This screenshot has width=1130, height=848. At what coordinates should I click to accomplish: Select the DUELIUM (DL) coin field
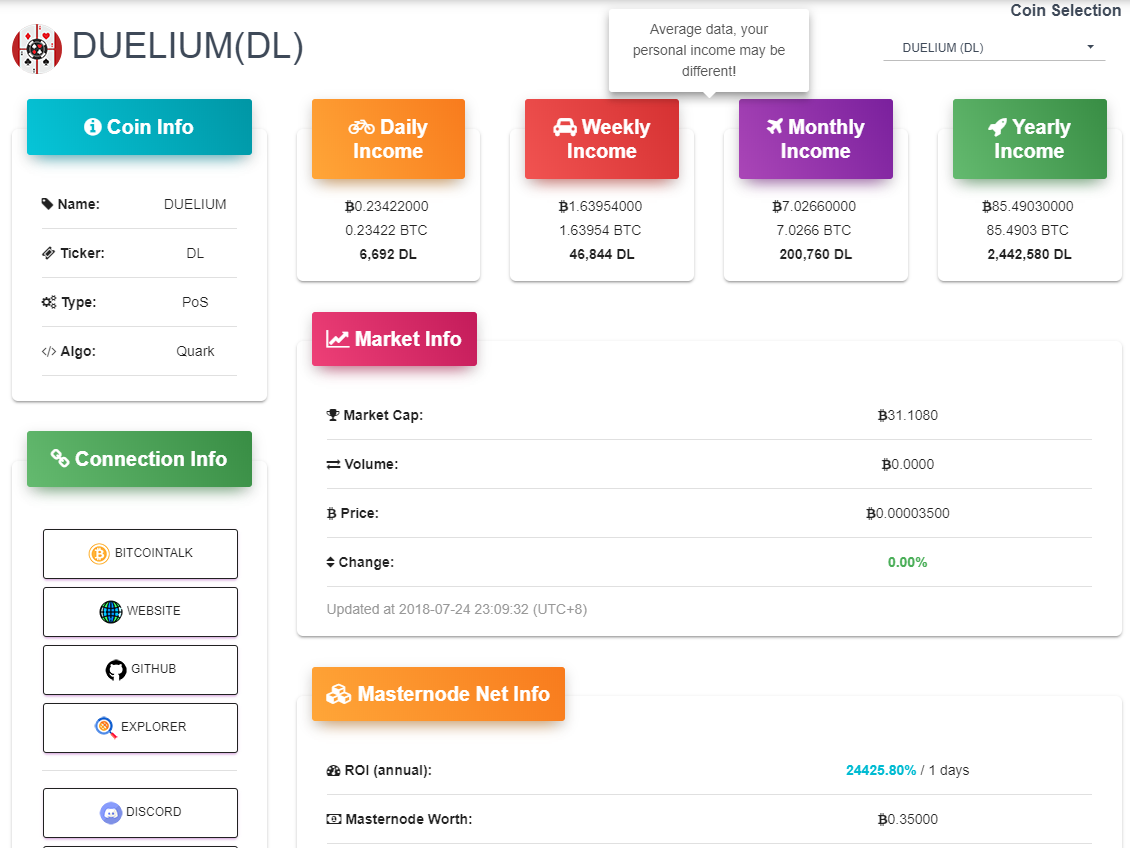pos(994,48)
